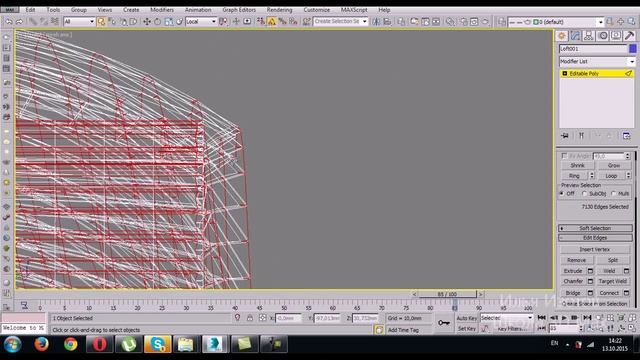The image size is (640, 360).
Task: Open the Edit menu
Action: click(31, 9)
